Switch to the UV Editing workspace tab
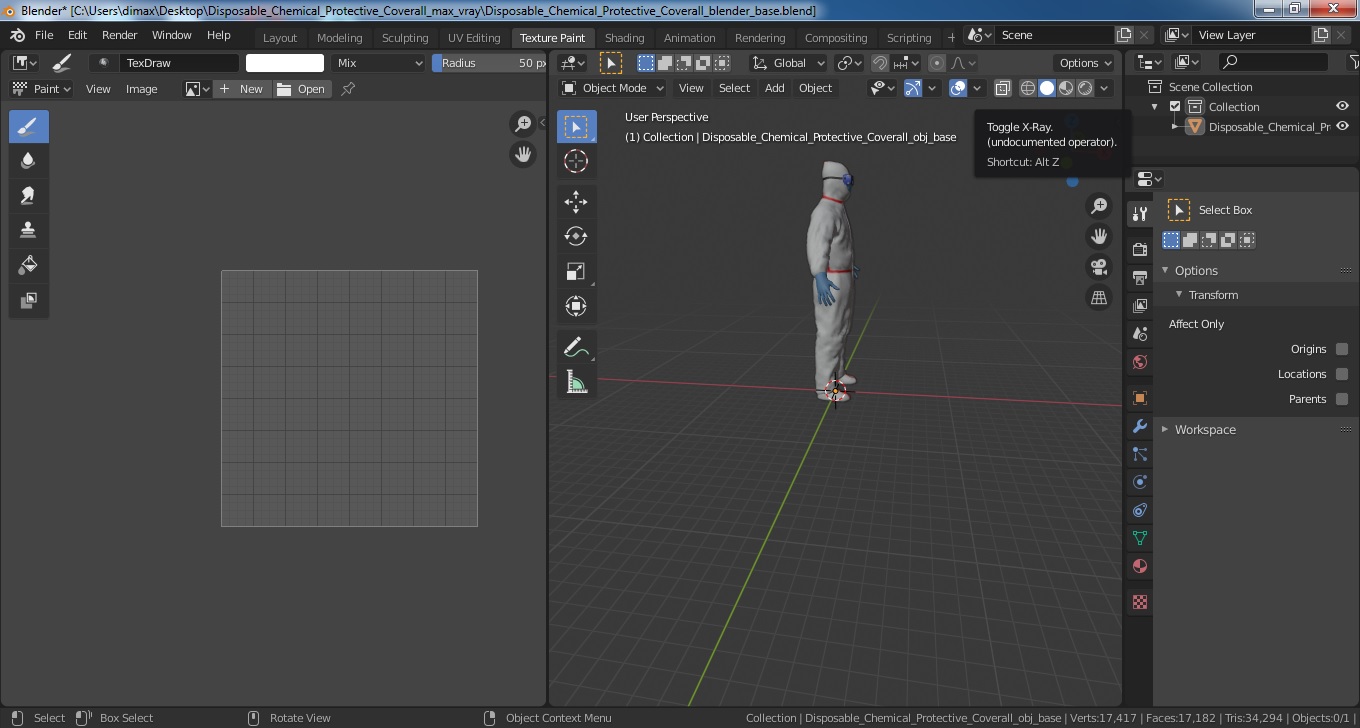 (474, 38)
